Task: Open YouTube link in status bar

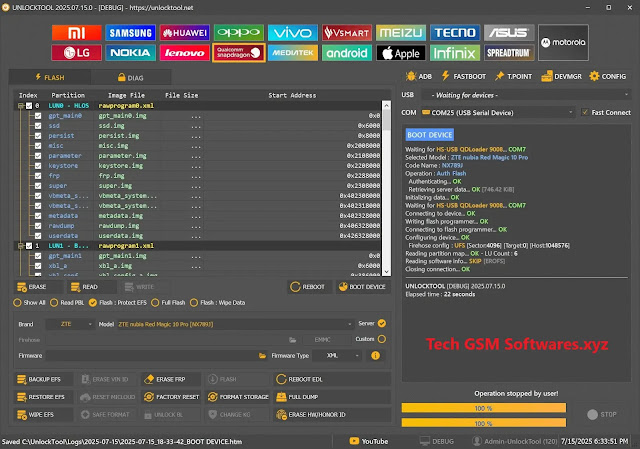Action: (x=369, y=441)
